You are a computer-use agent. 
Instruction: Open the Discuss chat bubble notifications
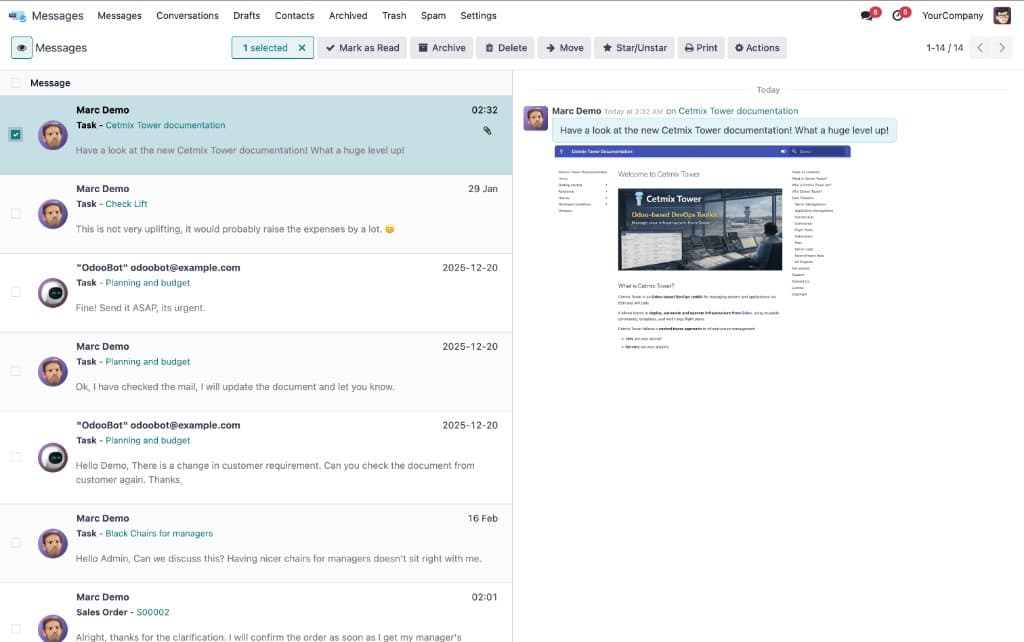(864, 14)
